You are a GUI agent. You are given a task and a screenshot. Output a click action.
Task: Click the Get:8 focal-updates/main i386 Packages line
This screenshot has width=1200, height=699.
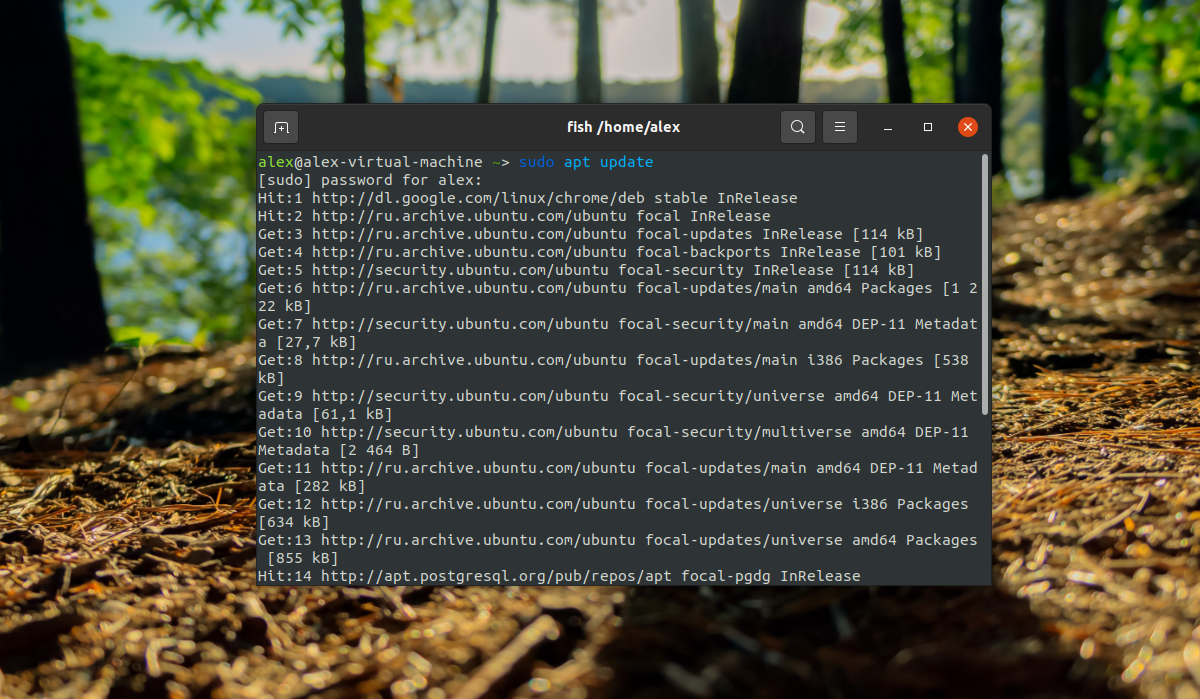(614, 369)
